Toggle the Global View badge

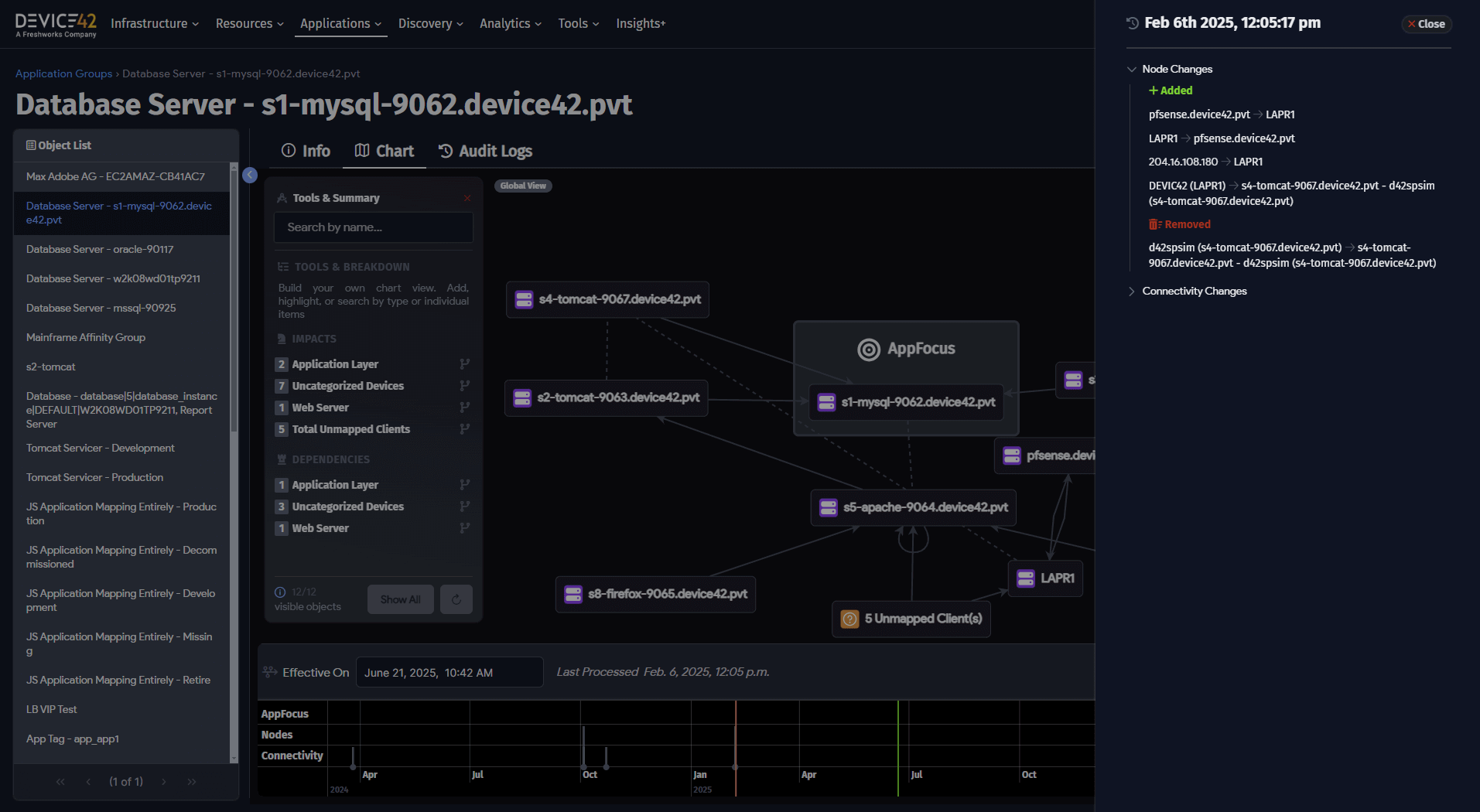click(523, 186)
